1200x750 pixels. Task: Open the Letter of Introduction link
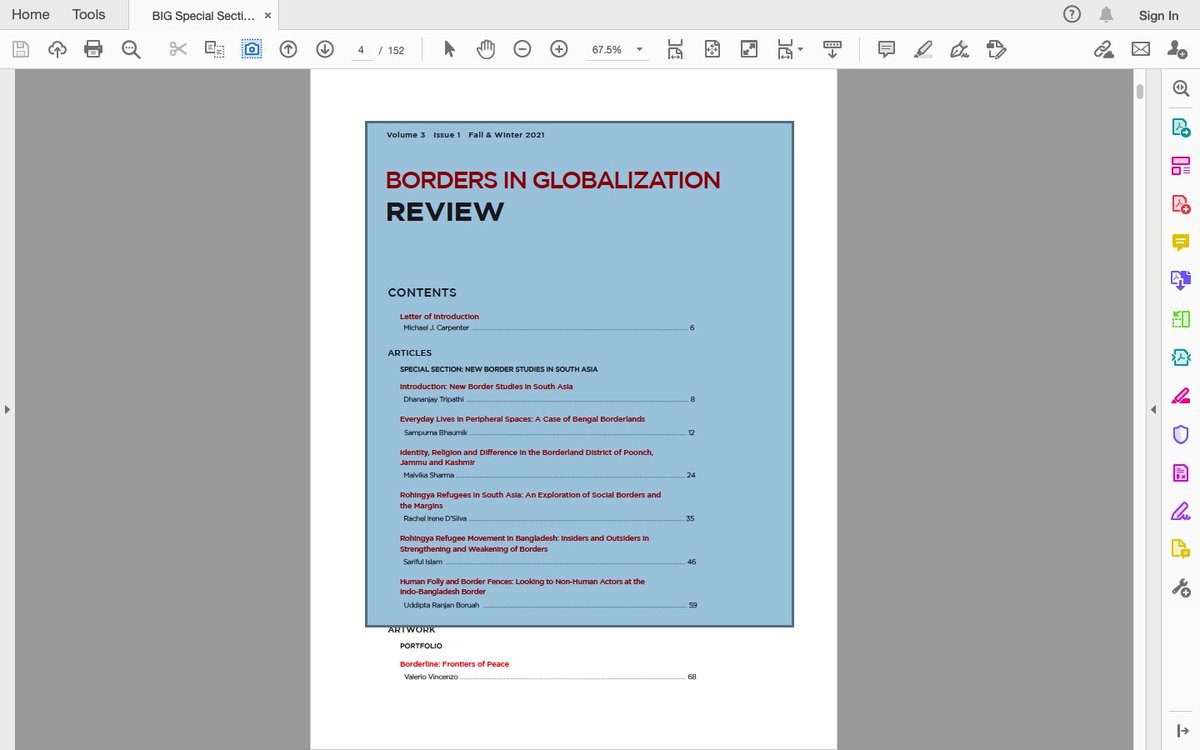[x=439, y=316]
